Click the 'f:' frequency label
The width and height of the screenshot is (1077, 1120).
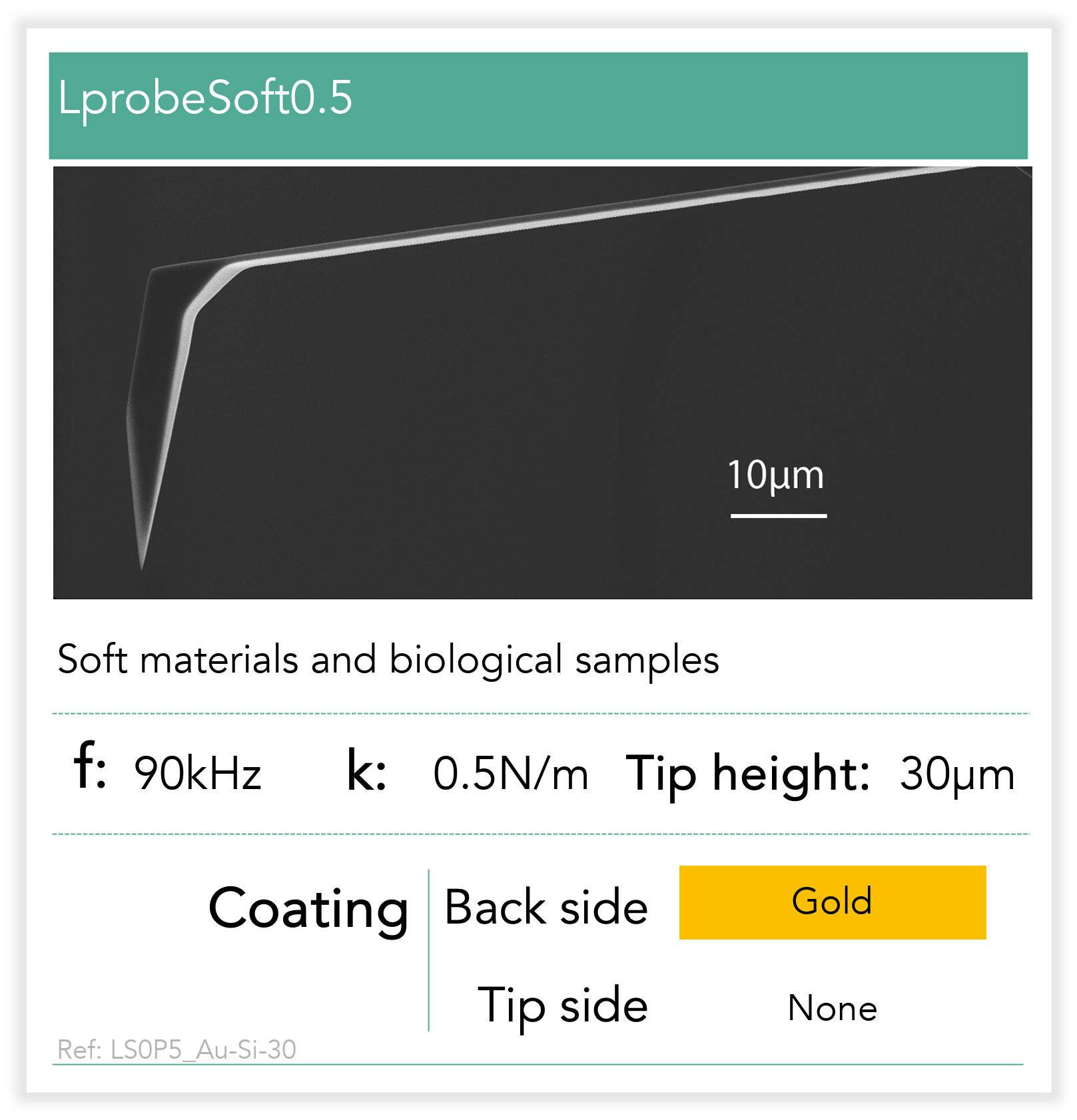click(x=89, y=768)
